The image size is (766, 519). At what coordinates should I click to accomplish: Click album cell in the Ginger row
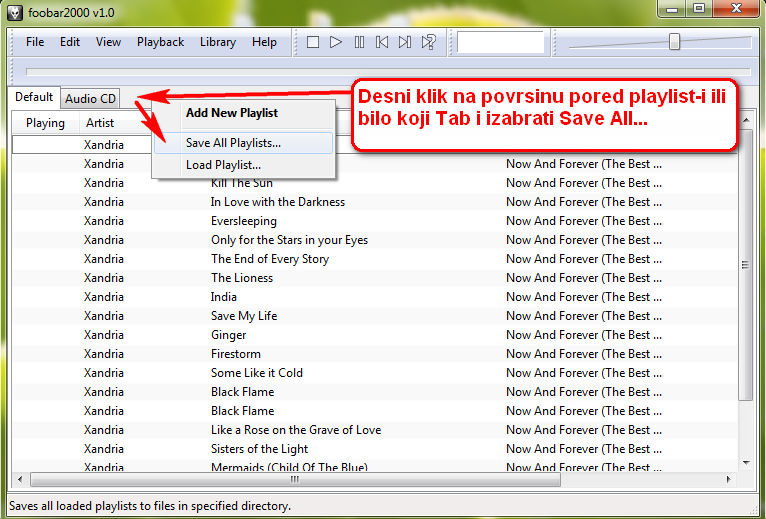point(584,335)
